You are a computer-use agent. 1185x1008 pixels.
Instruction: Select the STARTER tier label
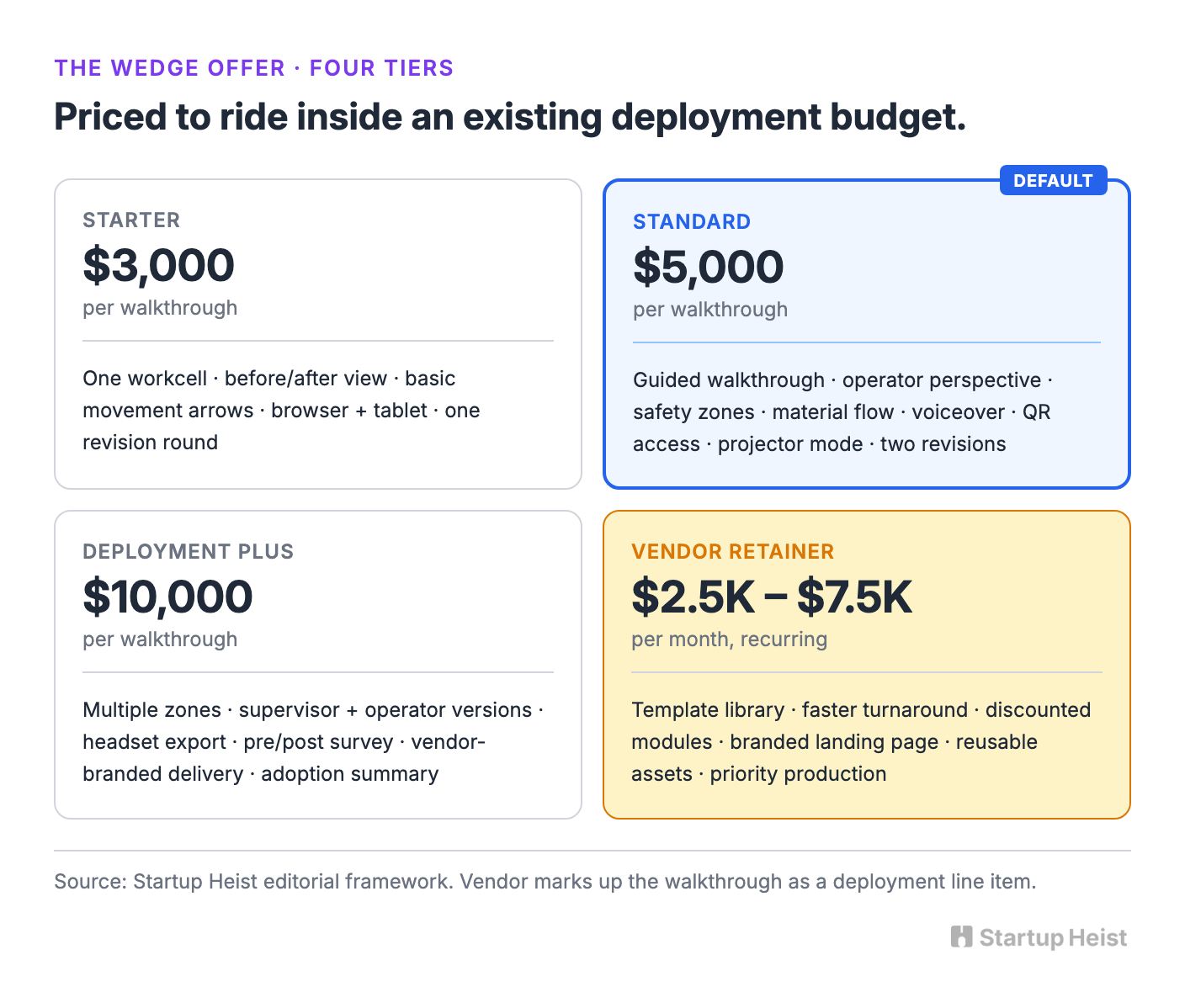tap(131, 220)
